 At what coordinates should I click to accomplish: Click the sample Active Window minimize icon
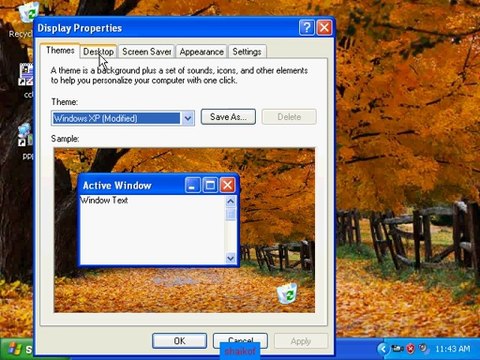pos(193,185)
